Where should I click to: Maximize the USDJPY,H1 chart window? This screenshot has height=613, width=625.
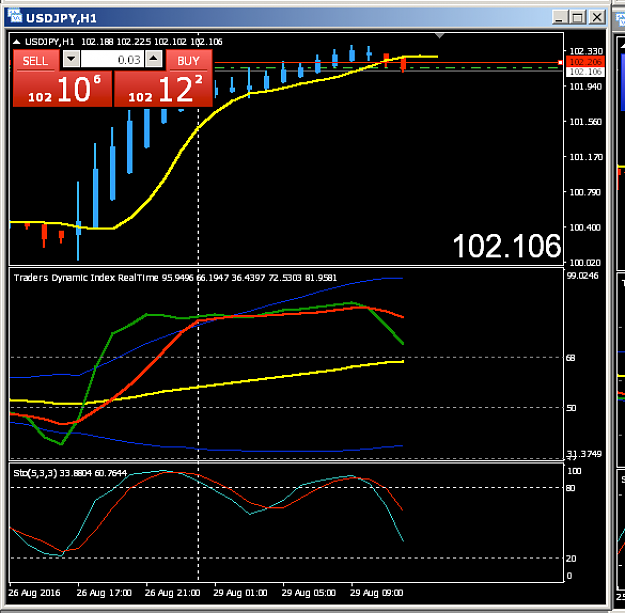[578, 18]
